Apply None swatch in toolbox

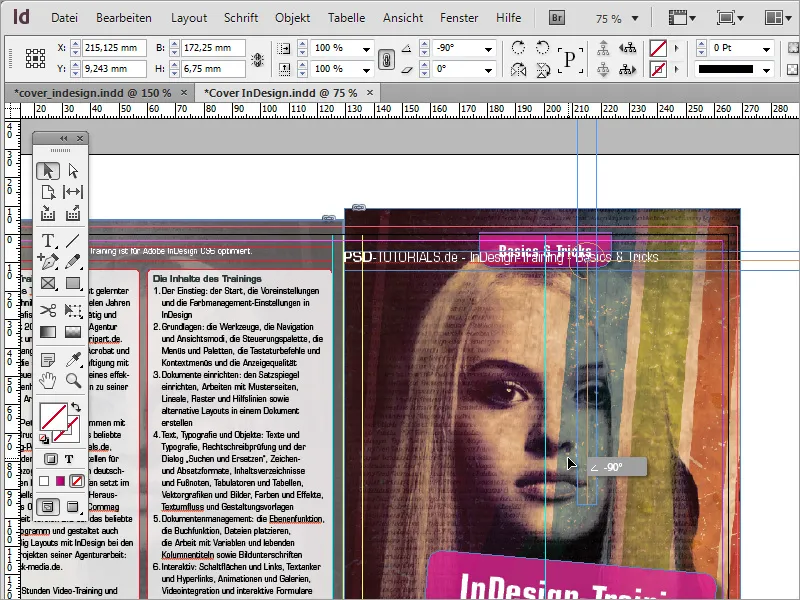pos(77,481)
